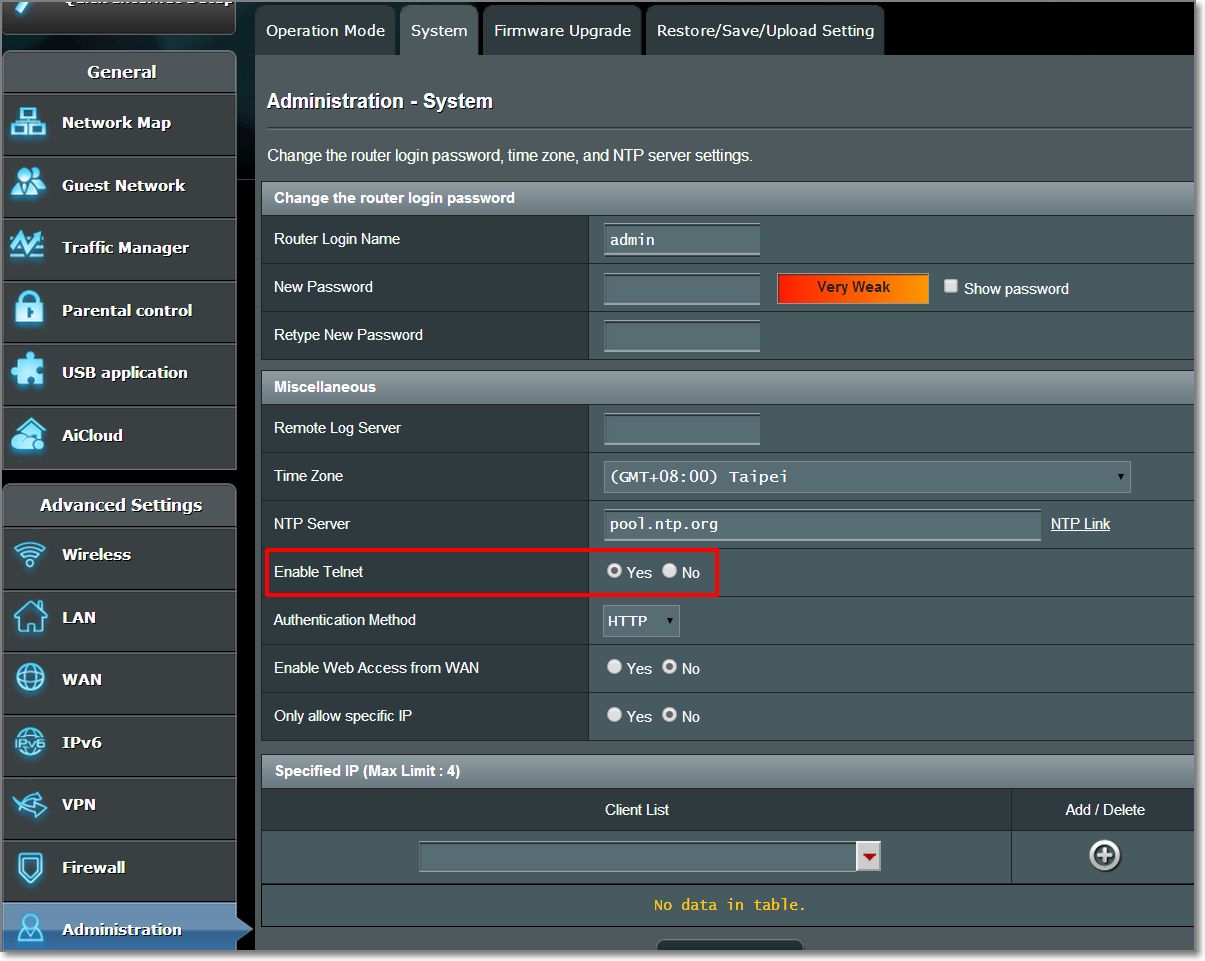This screenshot has height=961, width=1205.
Task: Click the LAN house icon
Action: point(30,617)
